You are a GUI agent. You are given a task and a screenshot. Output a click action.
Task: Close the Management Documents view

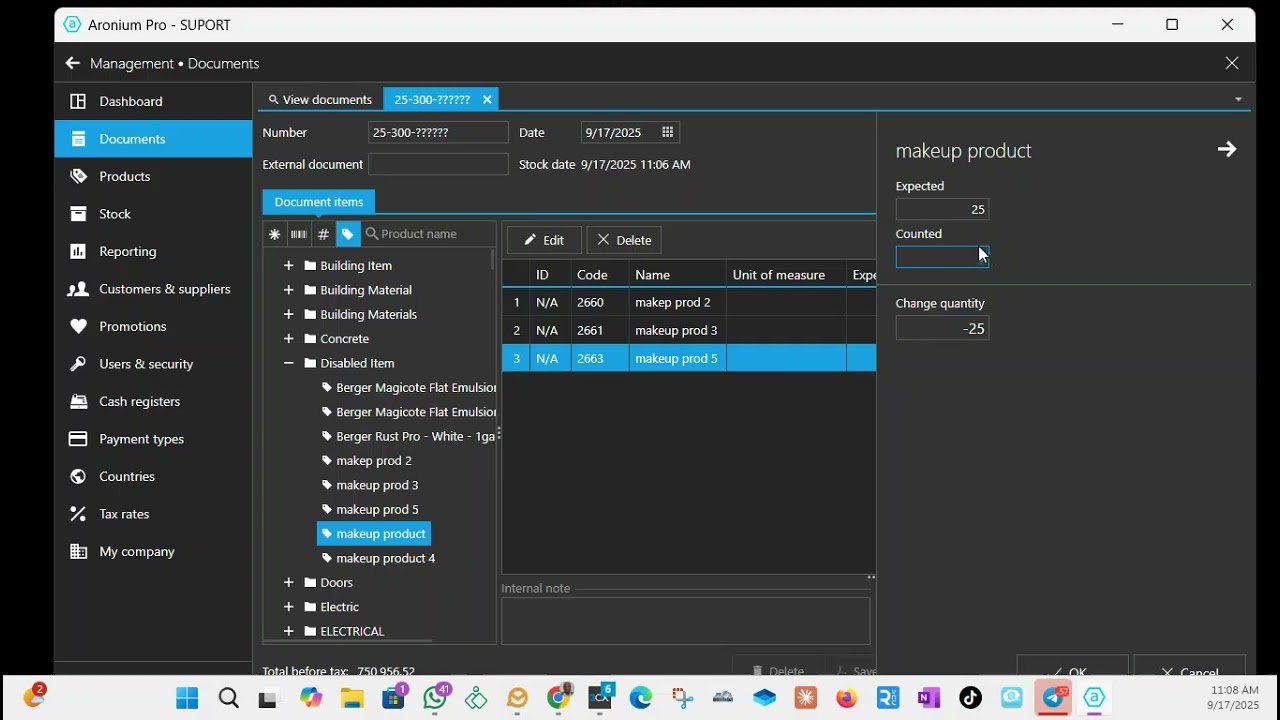[x=1232, y=63]
